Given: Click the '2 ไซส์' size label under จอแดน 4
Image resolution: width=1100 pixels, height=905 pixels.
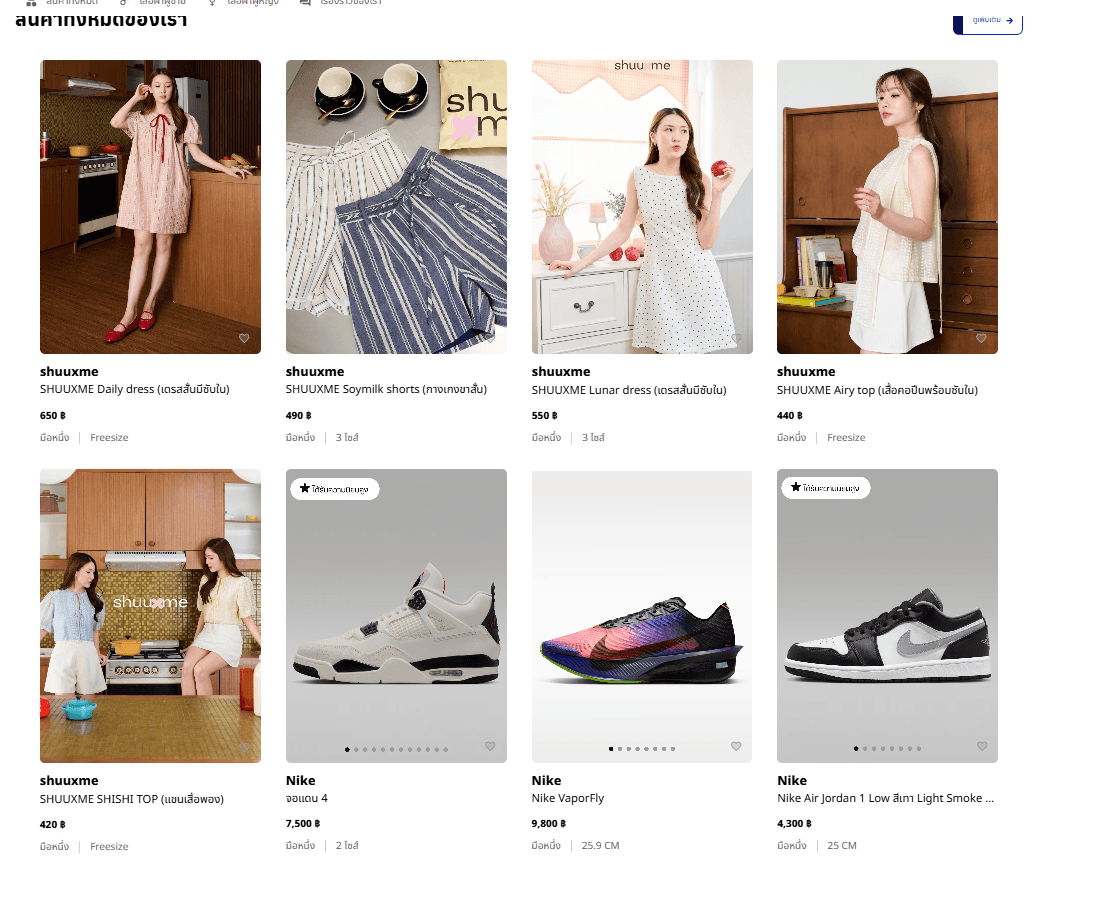Looking at the screenshot, I should pyautogui.click(x=347, y=846).
